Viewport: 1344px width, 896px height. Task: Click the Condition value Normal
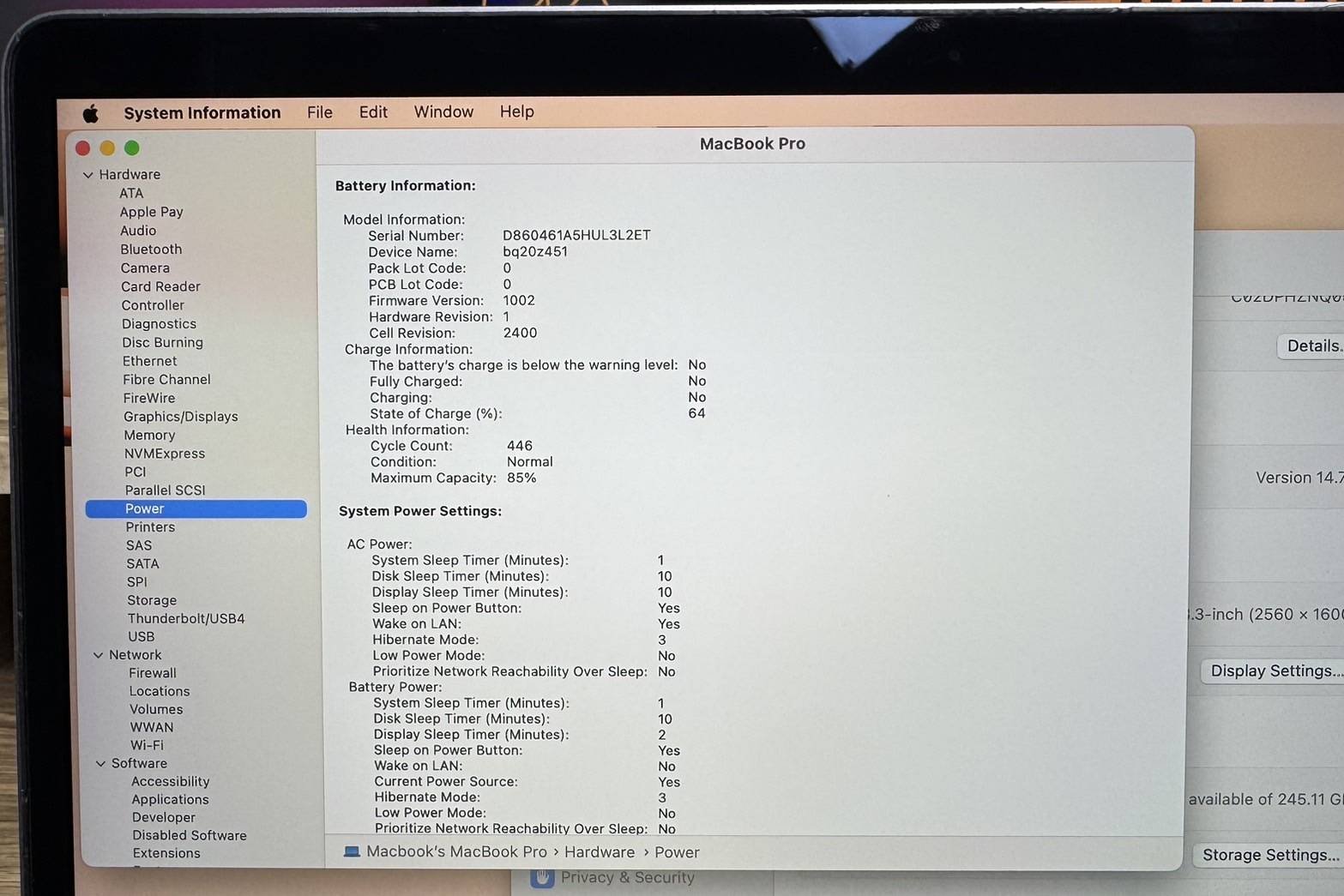(x=530, y=461)
